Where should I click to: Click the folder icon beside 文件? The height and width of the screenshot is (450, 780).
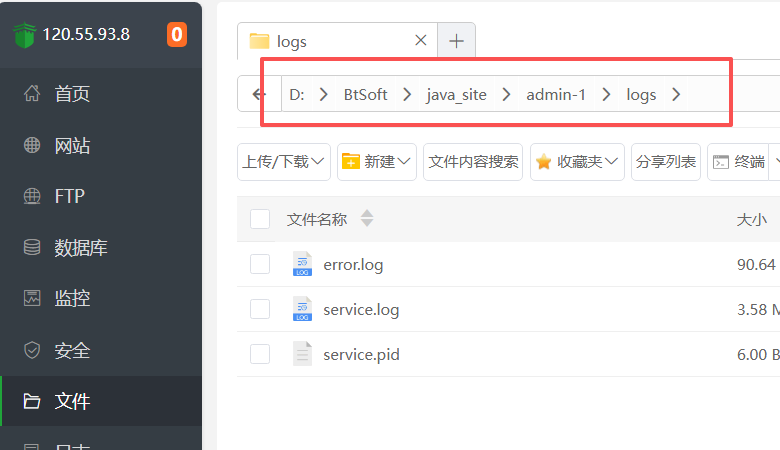[x=32, y=401]
